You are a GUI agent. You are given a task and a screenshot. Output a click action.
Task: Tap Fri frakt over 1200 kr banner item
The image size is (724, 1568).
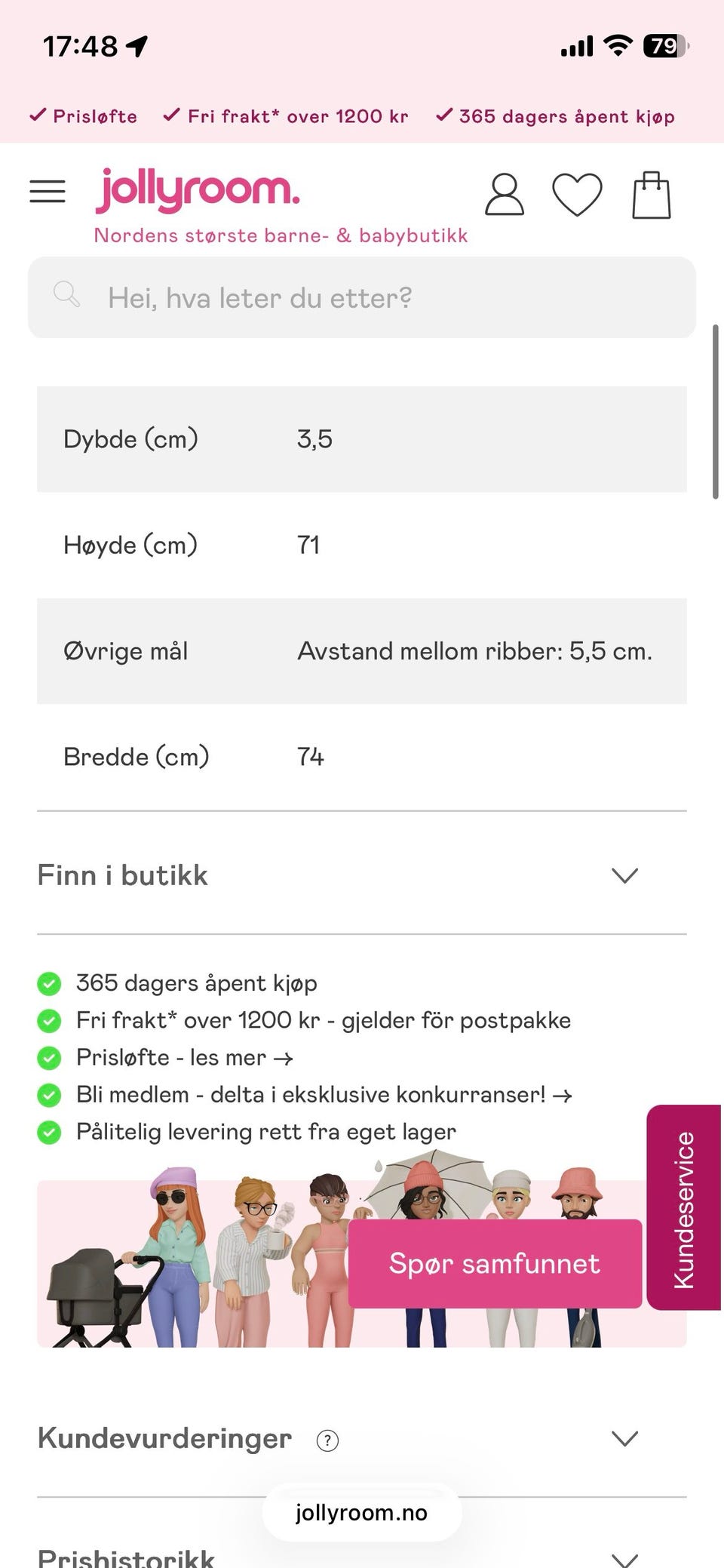(x=286, y=116)
